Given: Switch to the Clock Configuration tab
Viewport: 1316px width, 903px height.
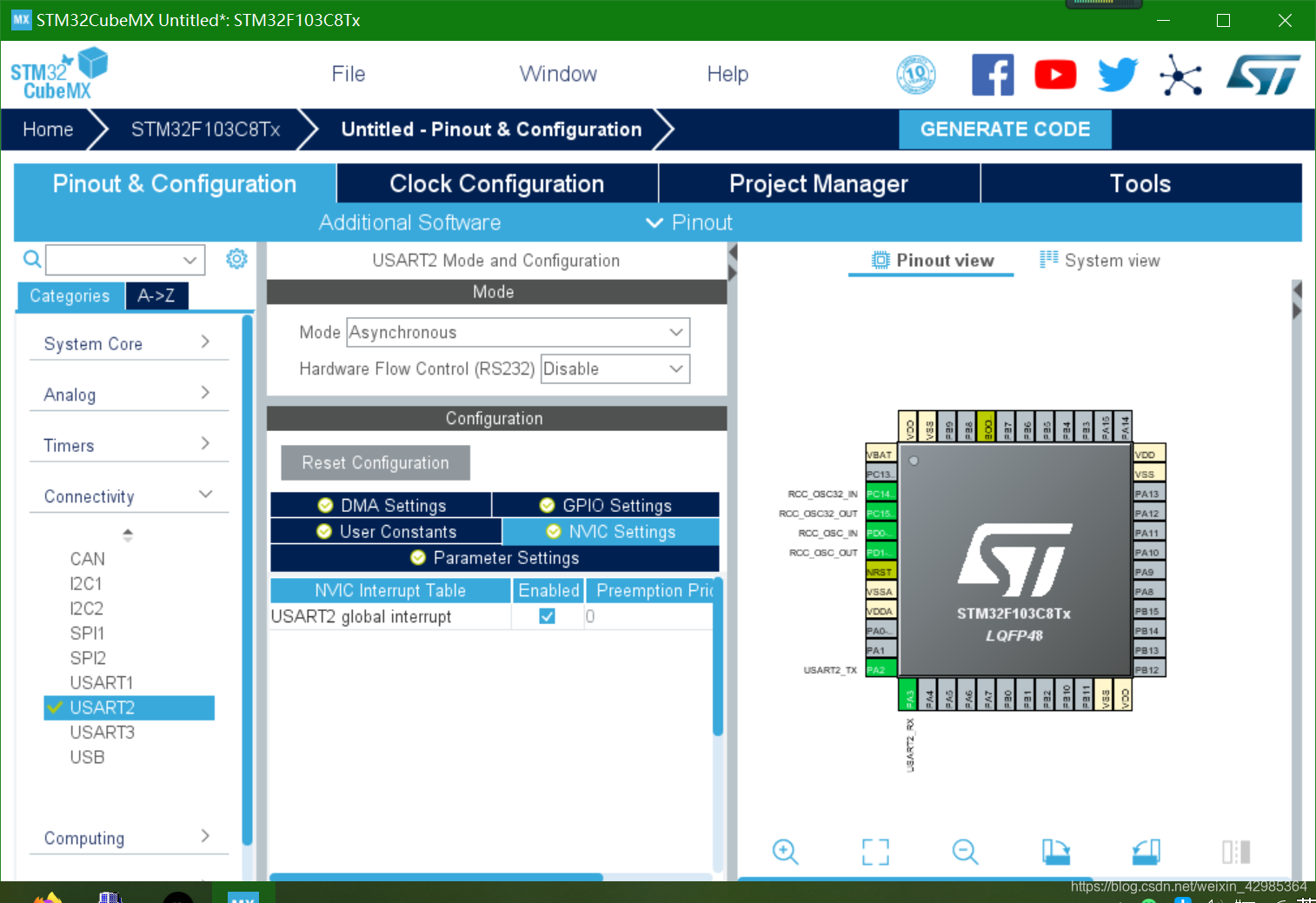Looking at the screenshot, I should [497, 183].
